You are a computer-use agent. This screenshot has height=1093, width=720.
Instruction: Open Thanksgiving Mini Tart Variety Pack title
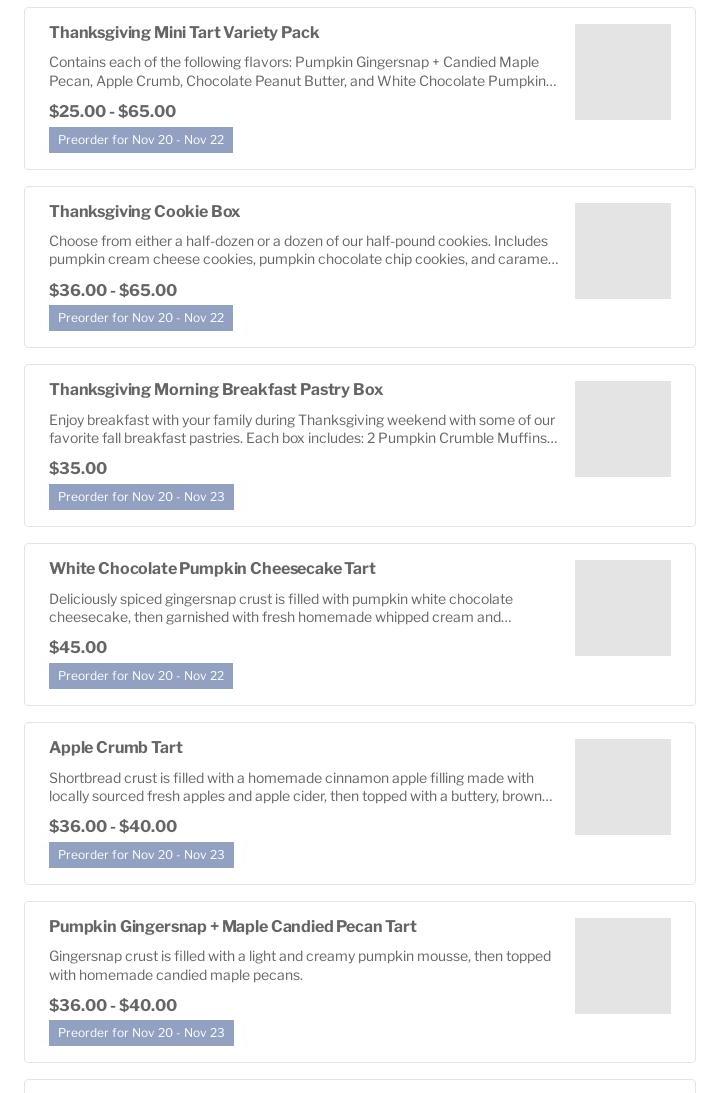(x=184, y=33)
